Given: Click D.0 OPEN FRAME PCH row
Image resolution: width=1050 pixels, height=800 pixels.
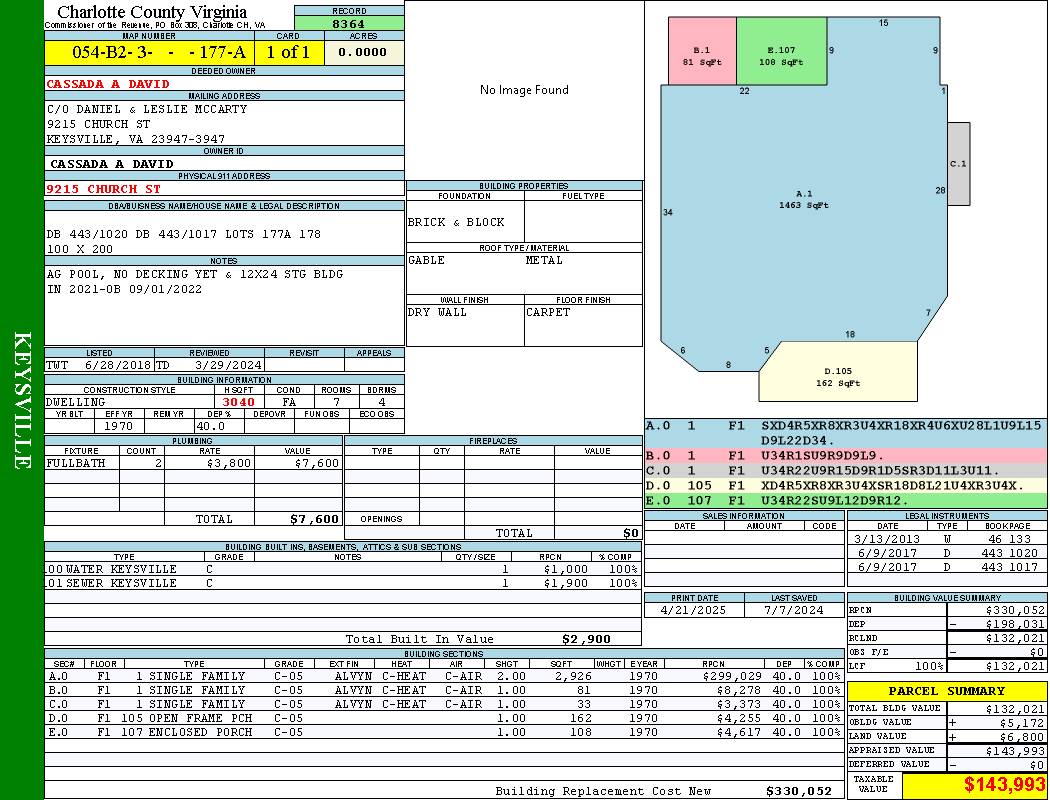Looking at the screenshot, I should tap(444, 718).
